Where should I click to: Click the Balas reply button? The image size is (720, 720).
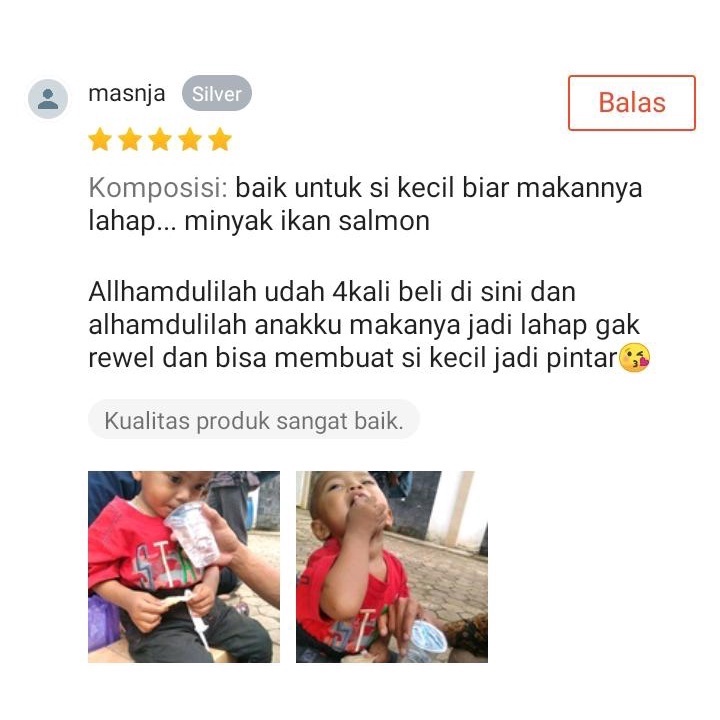click(x=631, y=103)
